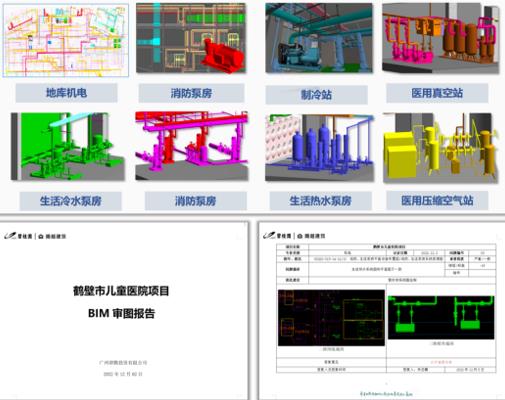Viewport: 505px width, 400px height.
Task: Open the green pipe drawing in the review table
Action: click(441, 317)
